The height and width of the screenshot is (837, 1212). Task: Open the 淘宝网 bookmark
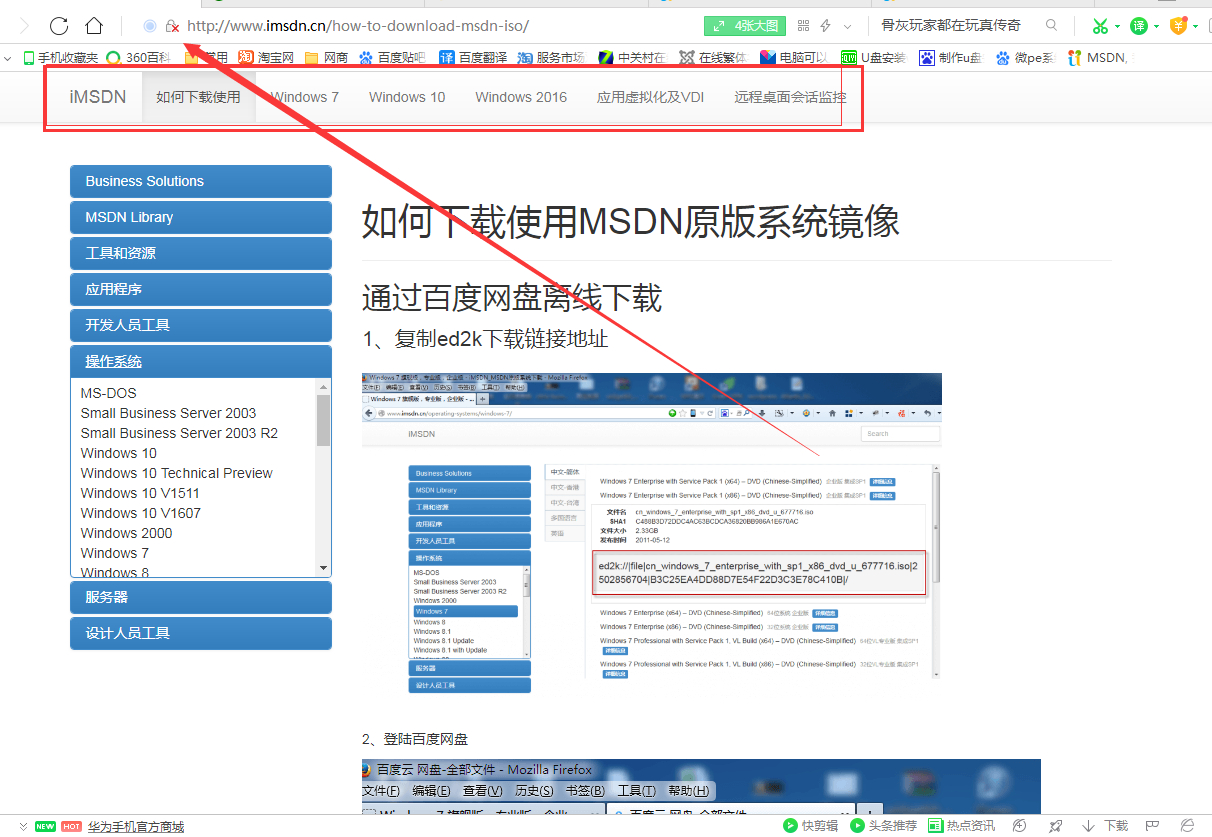(266, 58)
